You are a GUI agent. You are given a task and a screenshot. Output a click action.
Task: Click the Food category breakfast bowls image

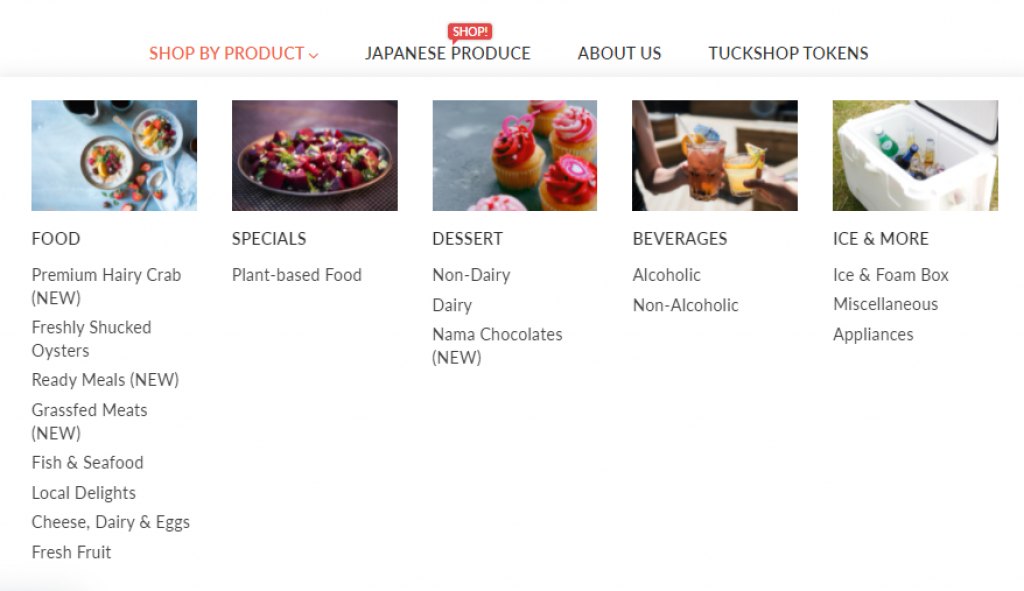[x=114, y=155]
